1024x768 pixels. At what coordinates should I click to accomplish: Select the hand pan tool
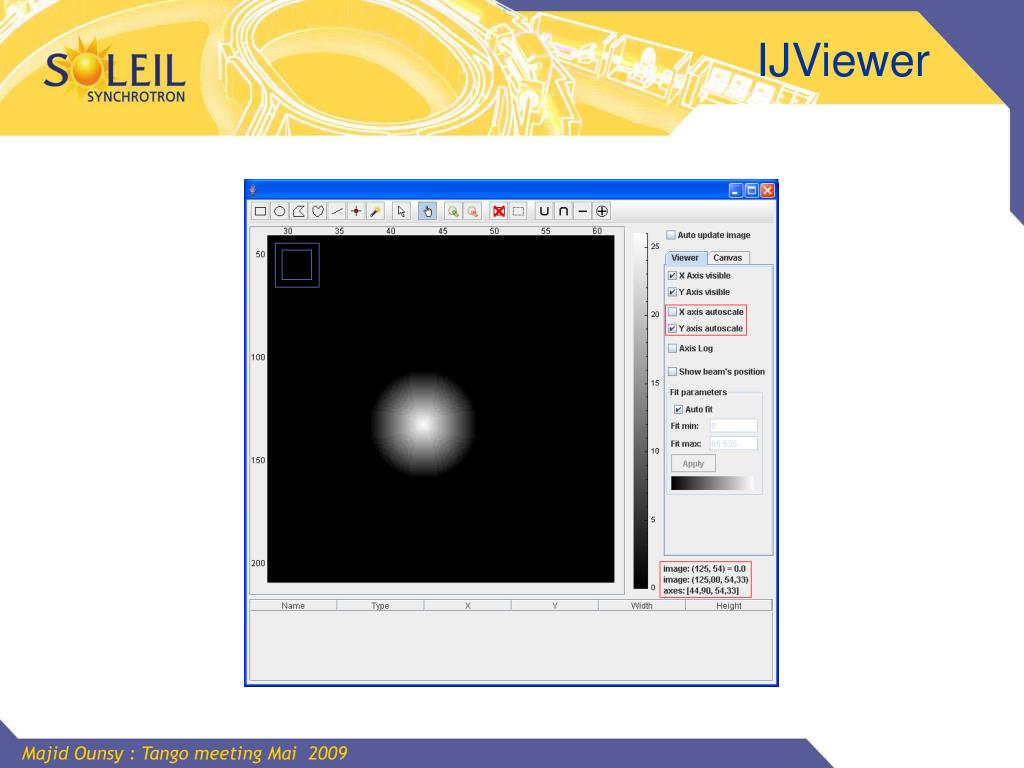click(x=427, y=211)
